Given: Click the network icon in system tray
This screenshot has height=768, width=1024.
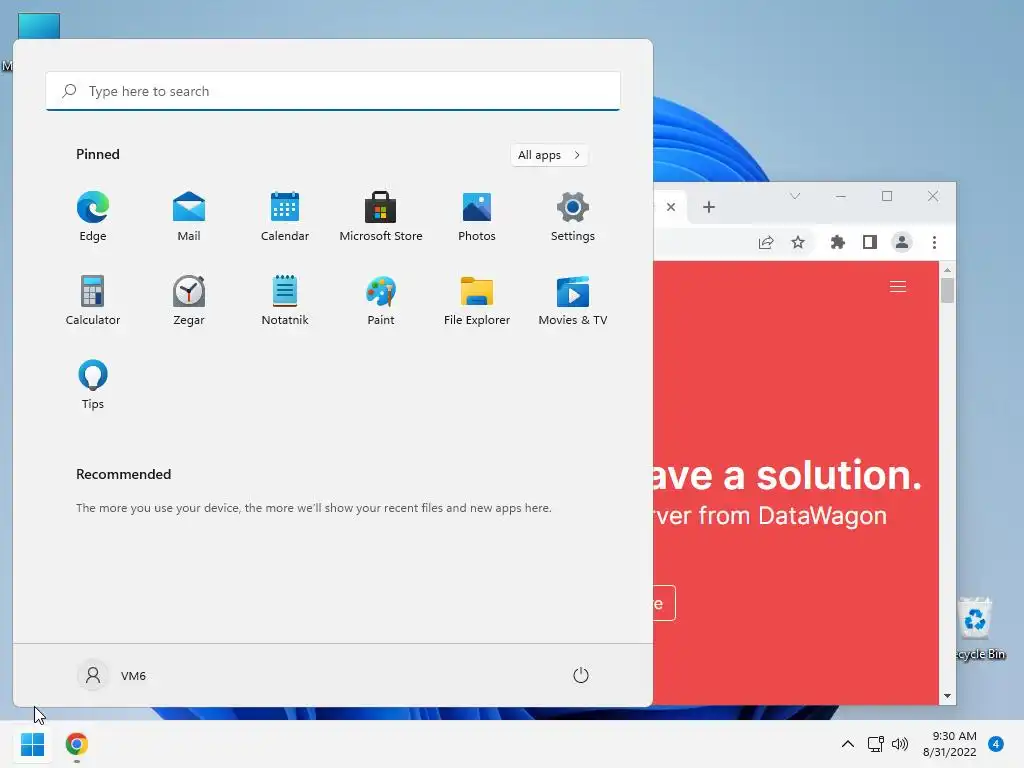Looking at the screenshot, I should pyautogui.click(x=876, y=744).
